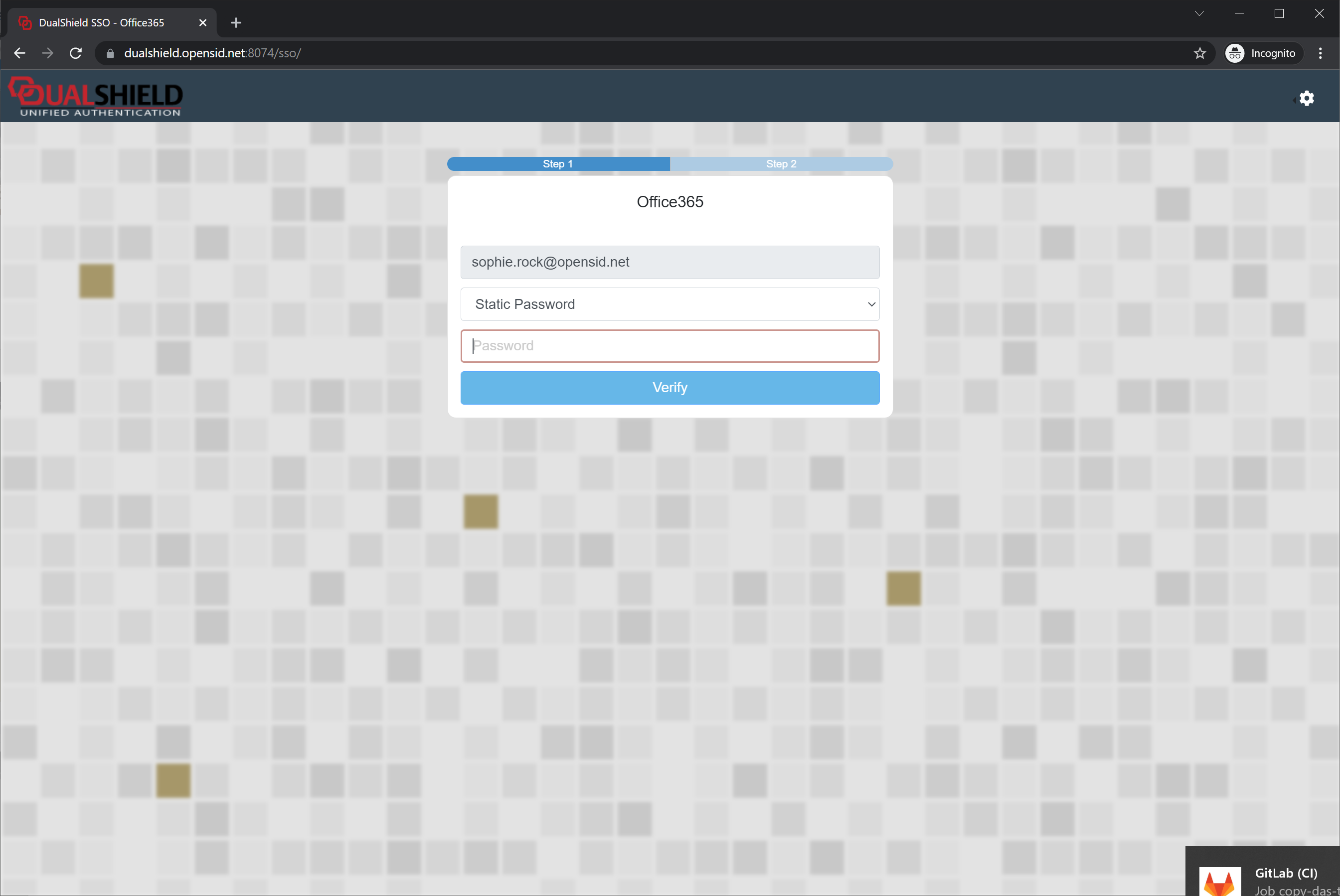Click the DualShield logo
This screenshot has height=896, width=1340.
tap(96, 97)
